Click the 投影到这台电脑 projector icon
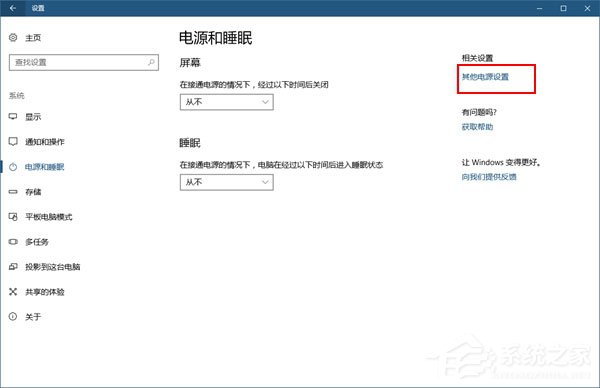600x388 pixels. (x=13, y=267)
